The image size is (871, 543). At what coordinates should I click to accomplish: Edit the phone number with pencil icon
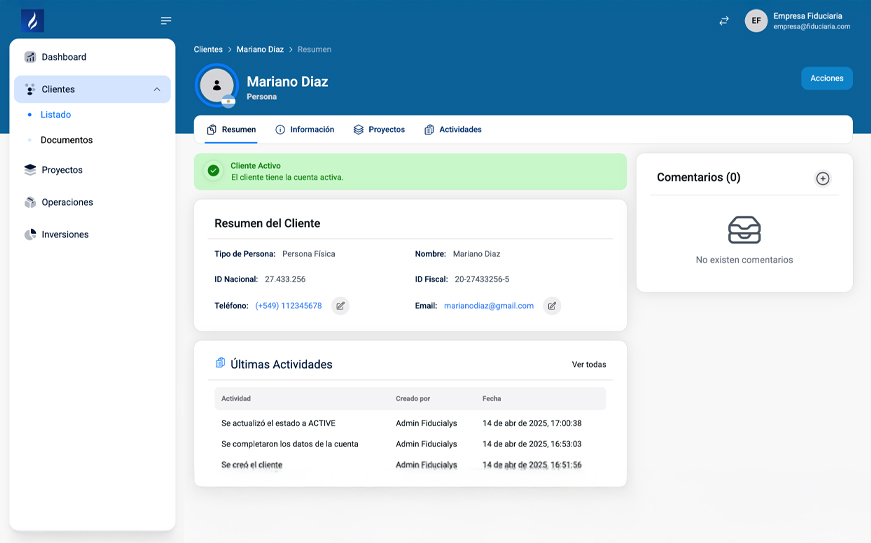coord(340,306)
